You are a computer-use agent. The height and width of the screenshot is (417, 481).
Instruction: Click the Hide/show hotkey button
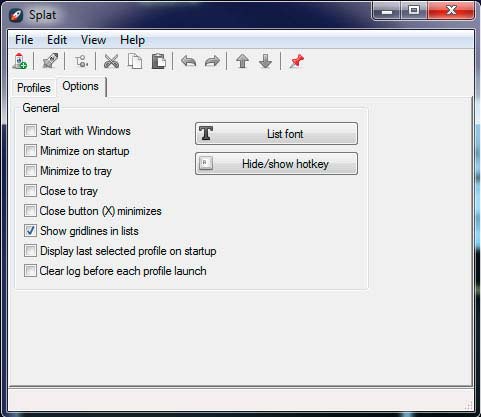click(x=276, y=164)
